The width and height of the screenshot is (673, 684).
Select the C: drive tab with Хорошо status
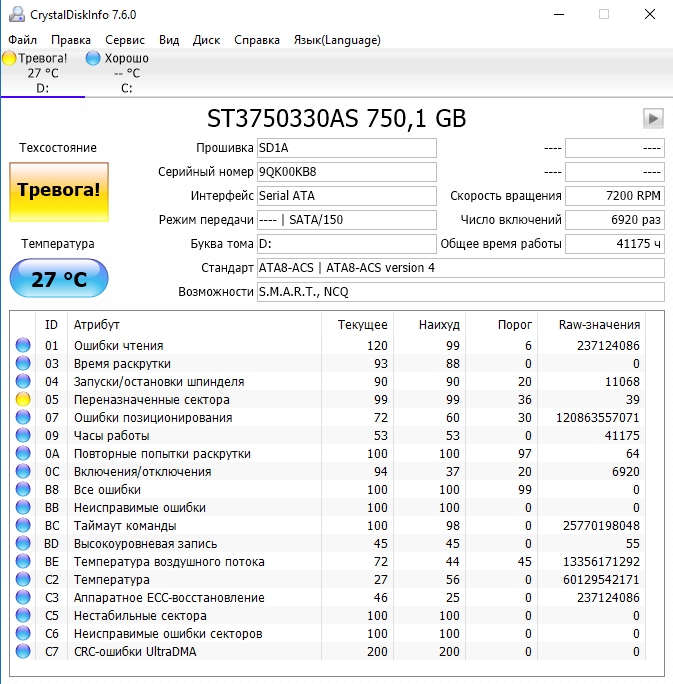coord(126,73)
